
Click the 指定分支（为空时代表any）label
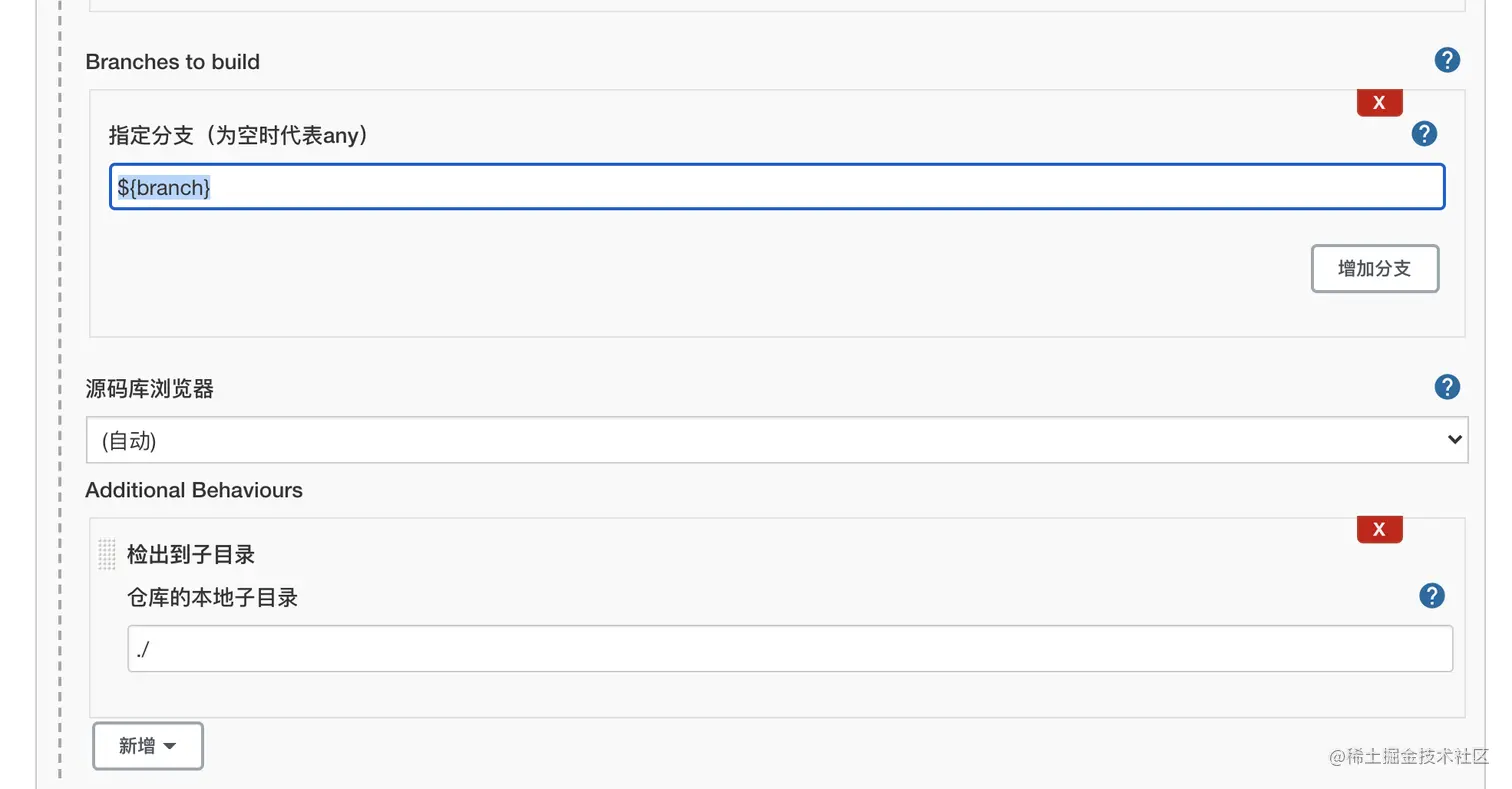point(238,135)
